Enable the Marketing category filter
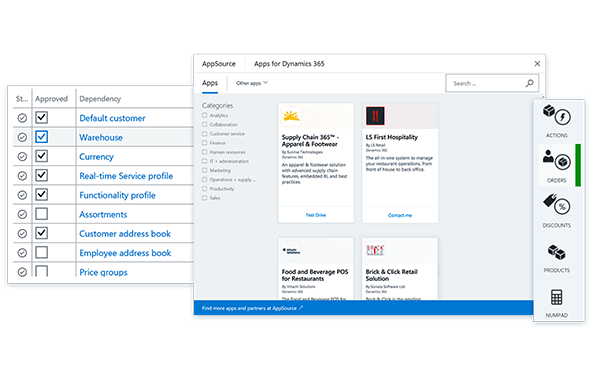594x366 pixels. coord(205,170)
